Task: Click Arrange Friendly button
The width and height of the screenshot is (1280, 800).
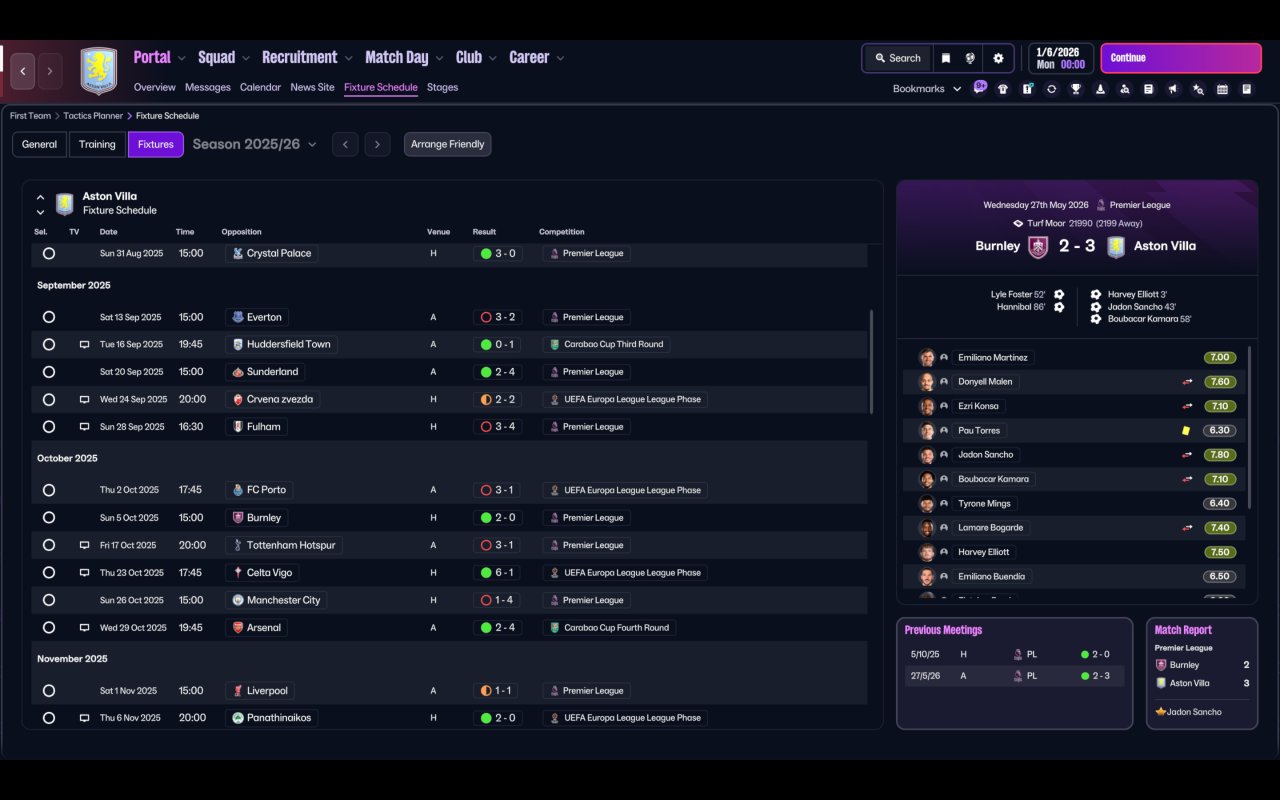Action: 447,145
